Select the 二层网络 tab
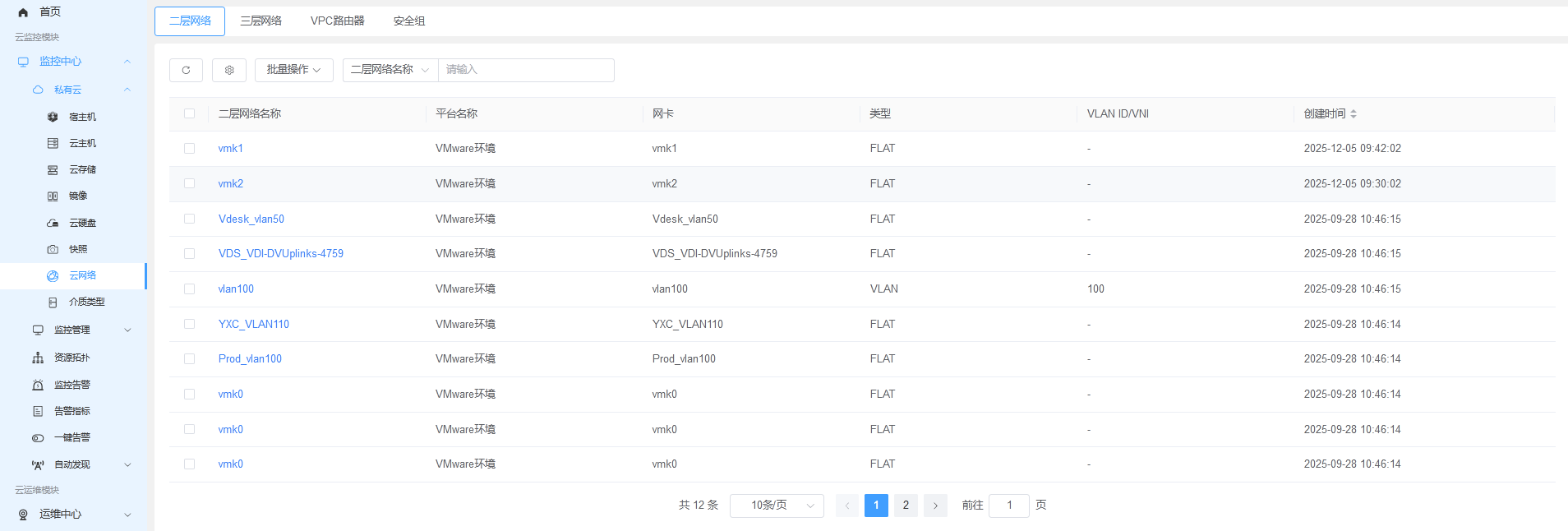 click(190, 21)
